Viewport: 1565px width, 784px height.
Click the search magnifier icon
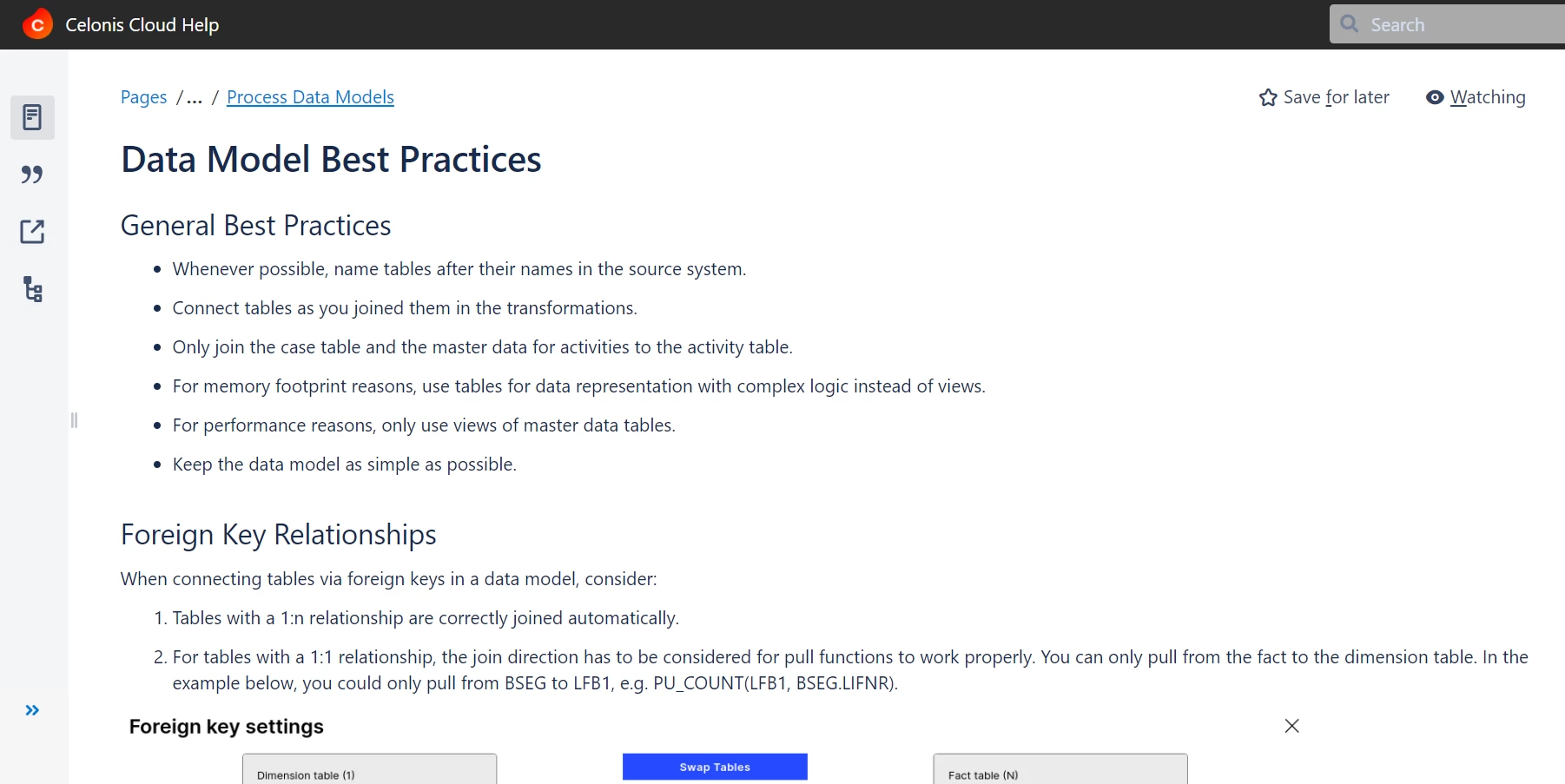tap(1349, 23)
